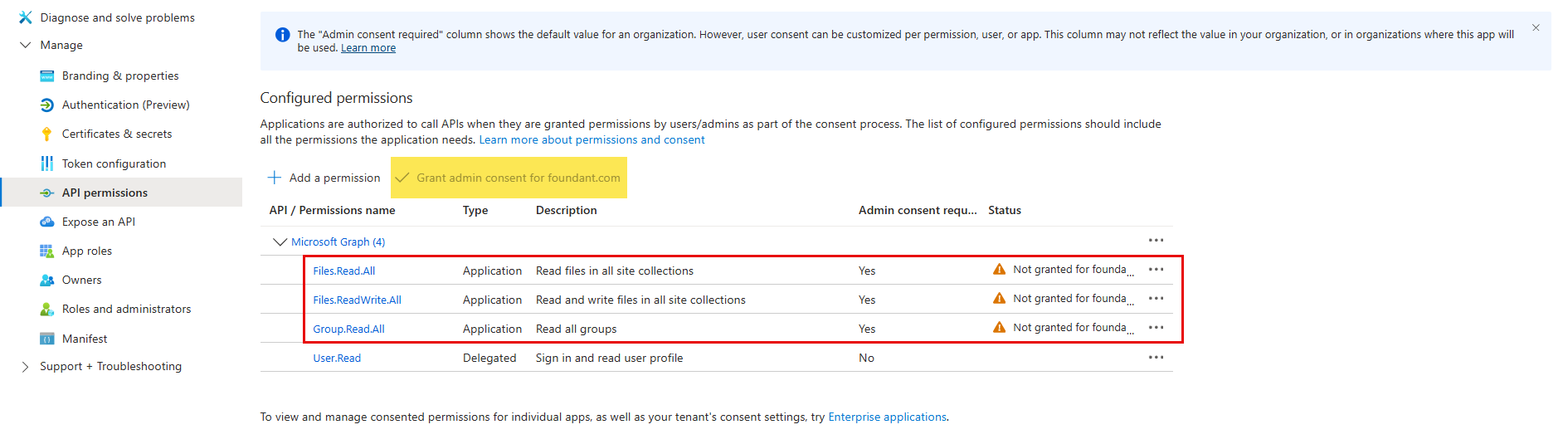Click the Delegated type cell
Image resolution: width=1568 pixels, height=444 pixels.
489,358
